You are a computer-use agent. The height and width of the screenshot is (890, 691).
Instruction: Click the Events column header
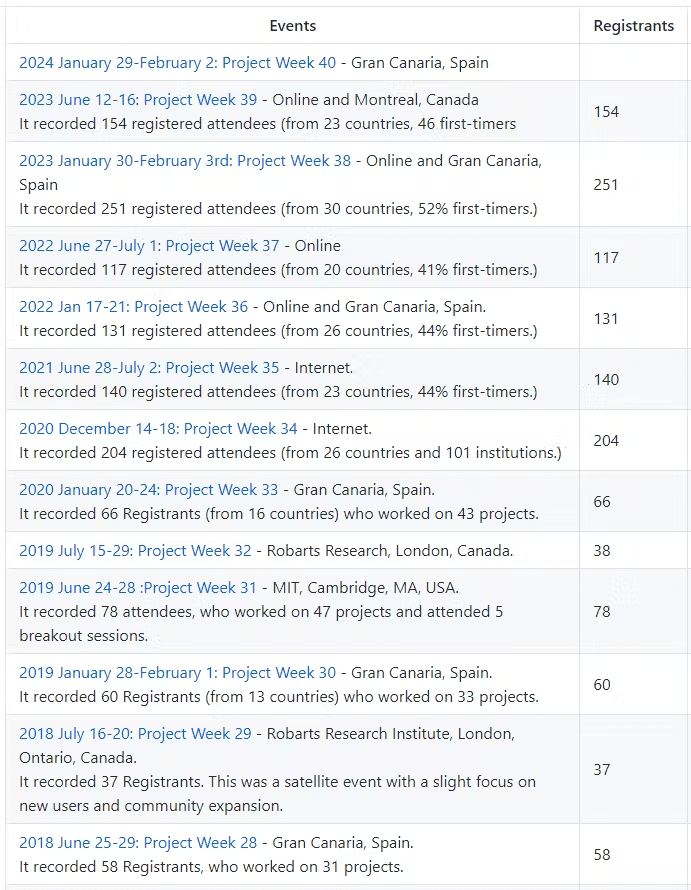(x=292, y=26)
